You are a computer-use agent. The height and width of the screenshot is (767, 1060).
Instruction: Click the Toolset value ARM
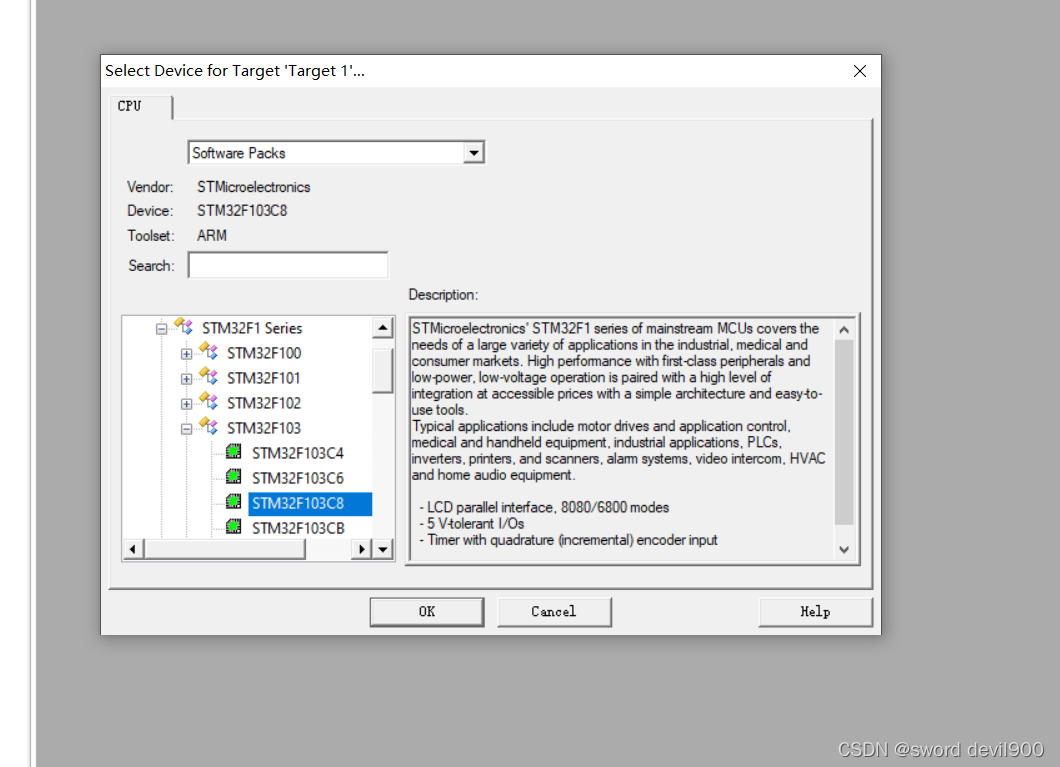(x=212, y=236)
